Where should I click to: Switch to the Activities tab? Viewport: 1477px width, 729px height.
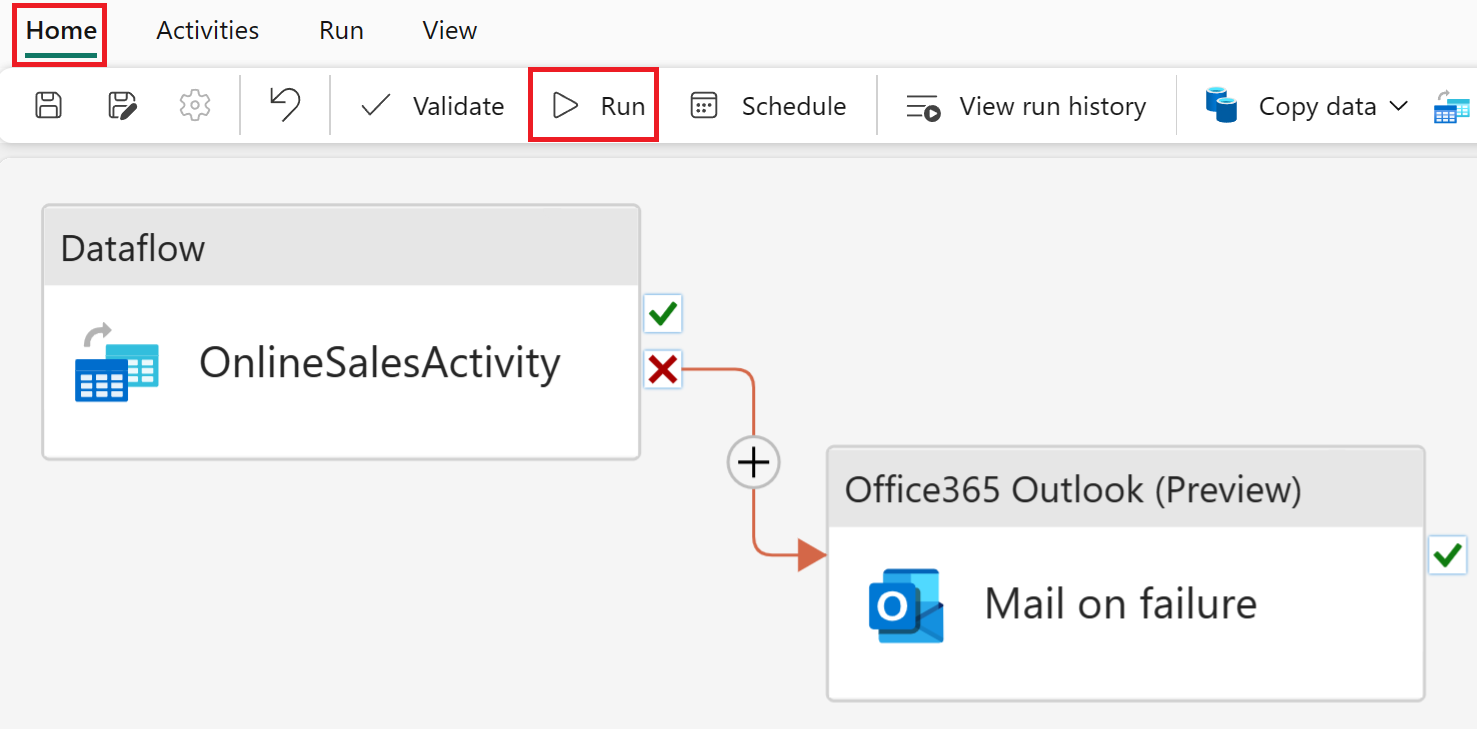(x=207, y=30)
